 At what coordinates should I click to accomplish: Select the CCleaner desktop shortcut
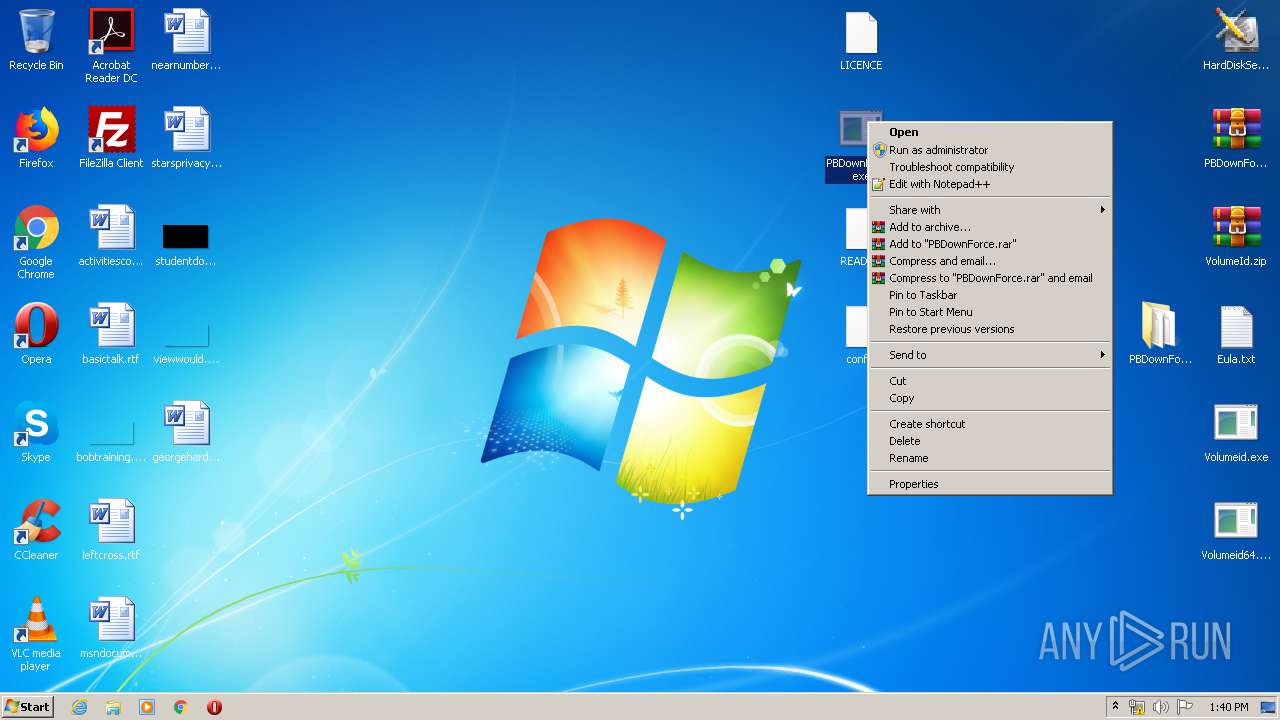coord(36,530)
